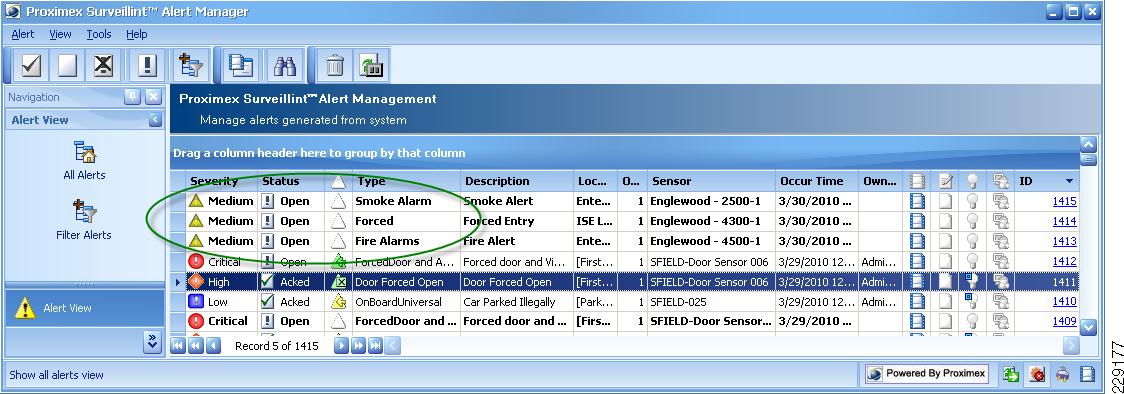
Task: Click grid scroll down arrow
Action: (1088, 328)
